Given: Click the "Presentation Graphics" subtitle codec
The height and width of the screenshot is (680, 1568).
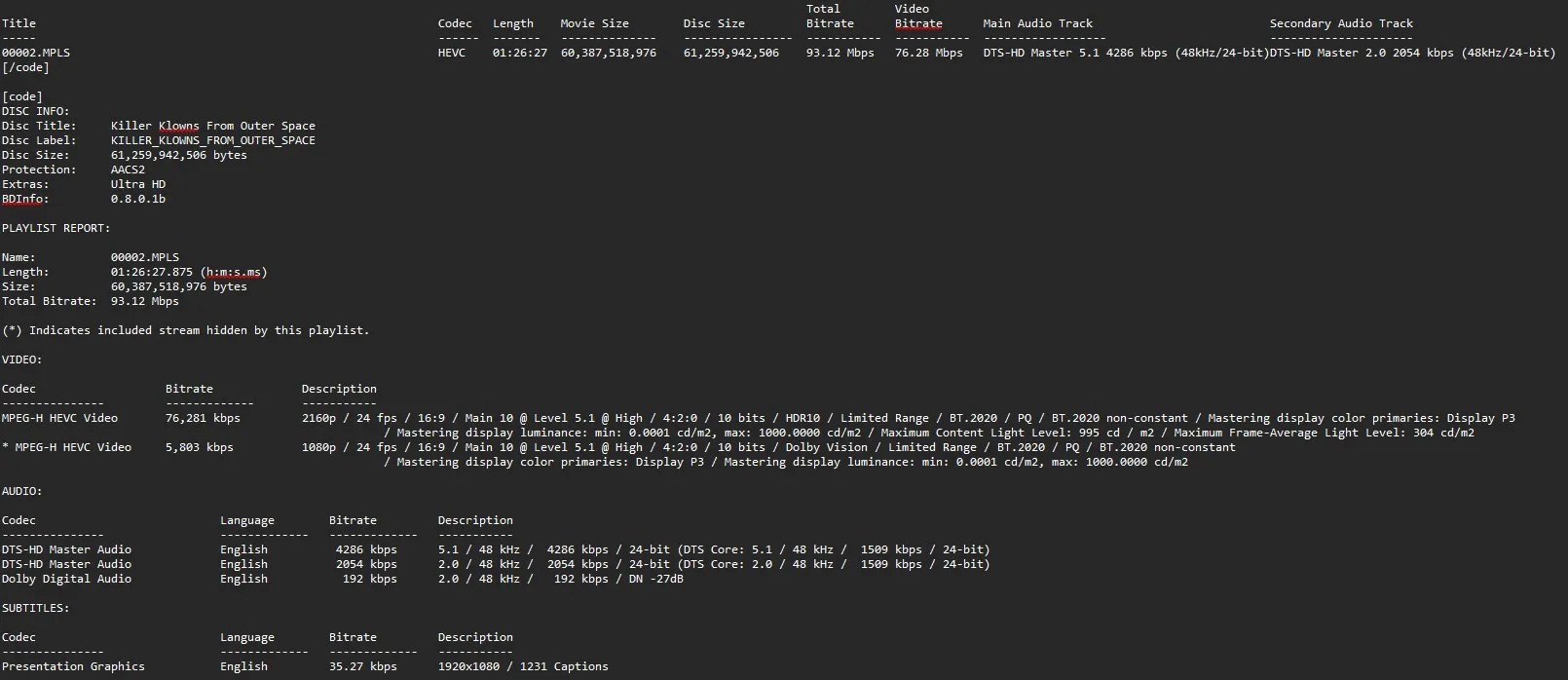Looking at the screenshot, I should [73, 666].
